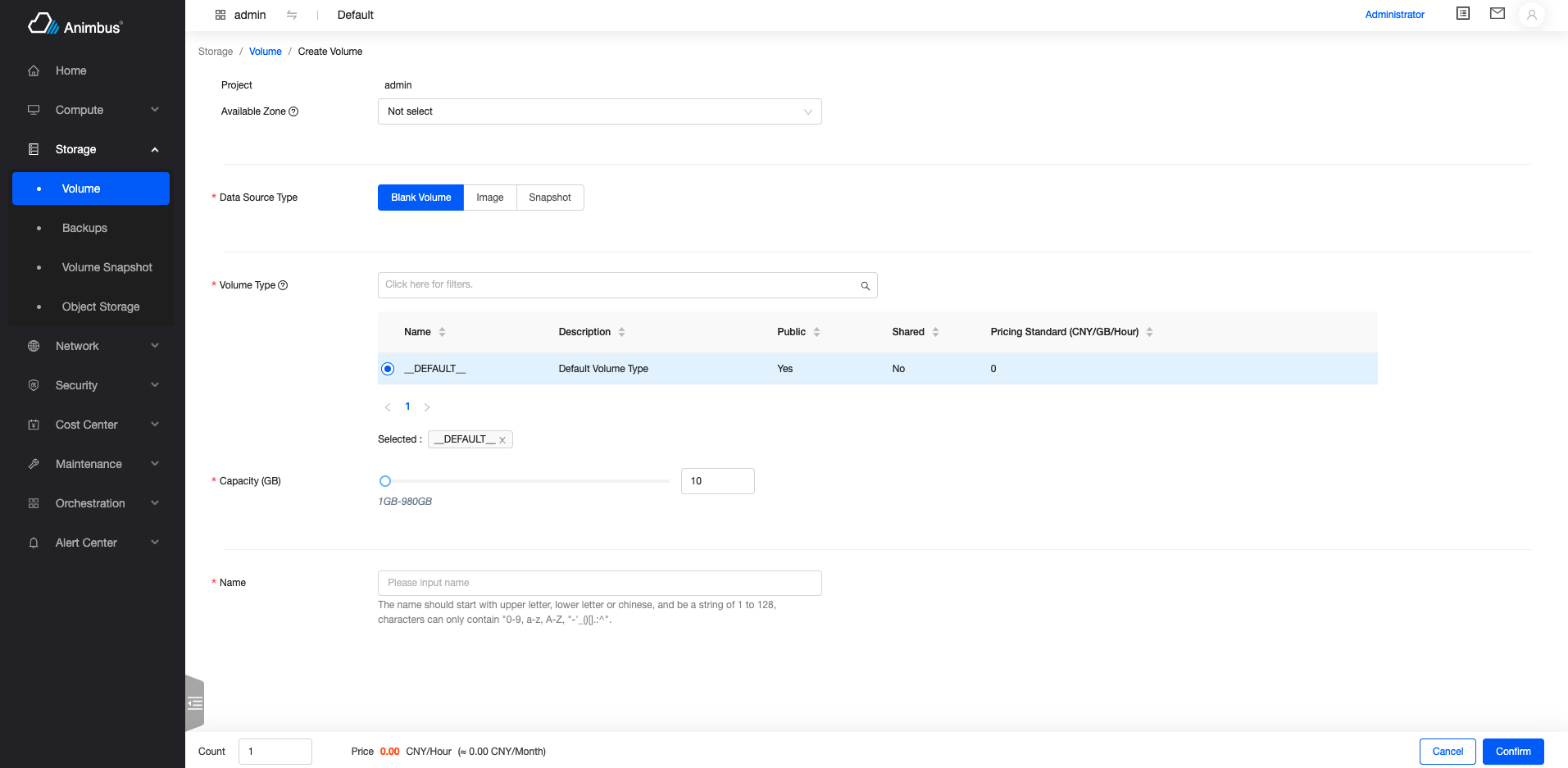Click the search magnifier in volume type filter
The image size is (1568, 768).
pyautogui.click(x=865, y=286)
